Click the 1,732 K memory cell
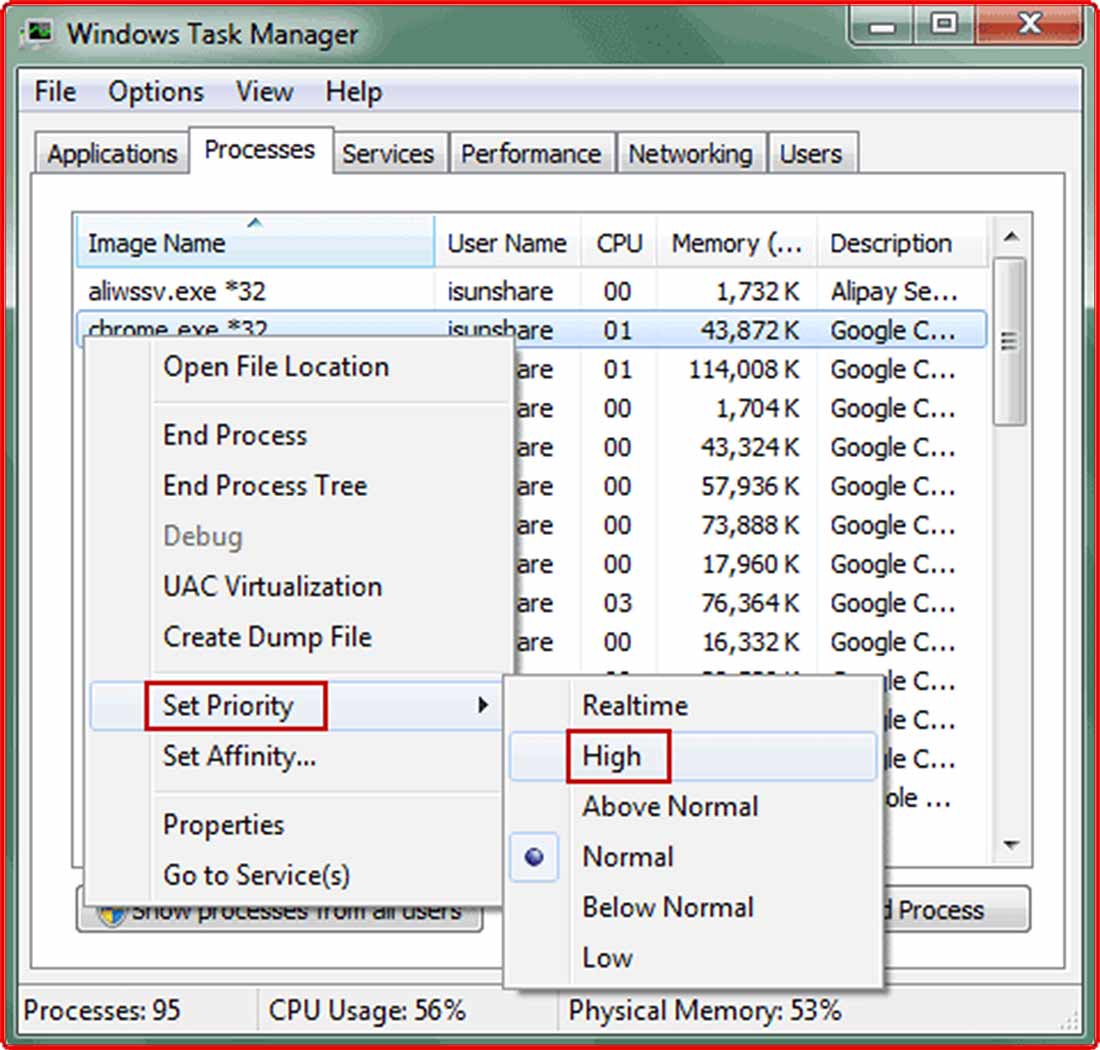 pyautogui.click(x=758, y=291)
